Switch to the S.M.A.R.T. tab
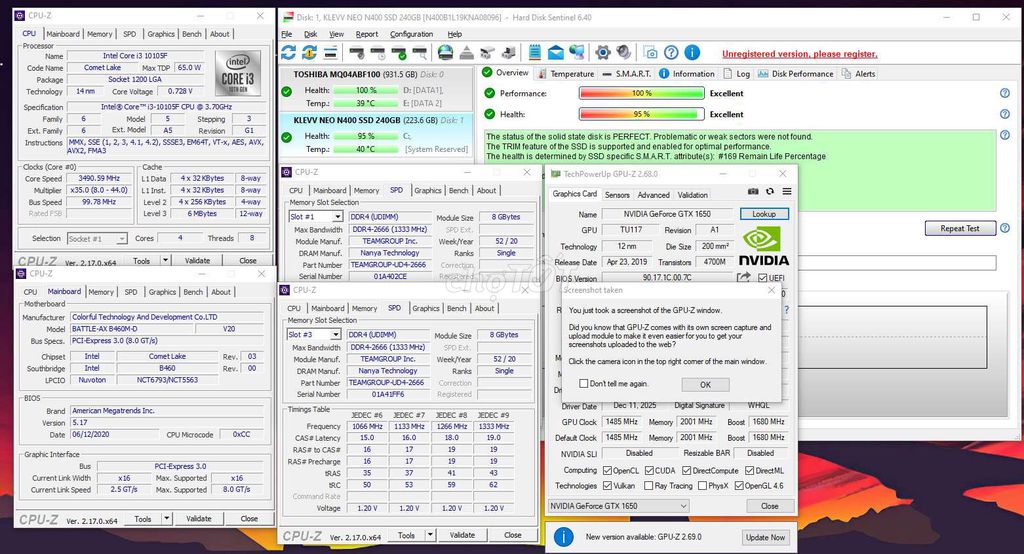The height and width of the screenshot is (554, 1024). pyautogui.click(x=626, y=74)
